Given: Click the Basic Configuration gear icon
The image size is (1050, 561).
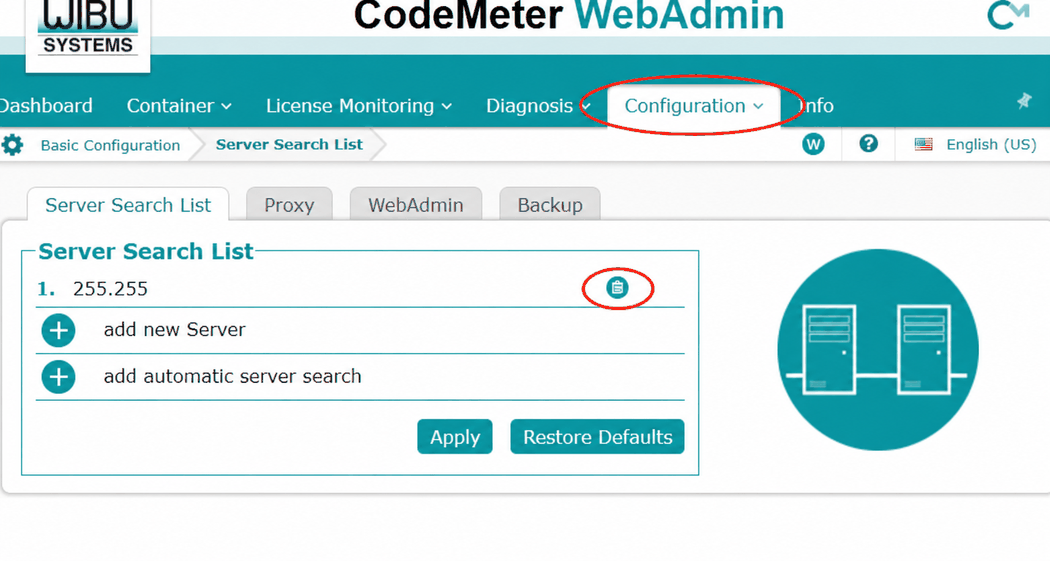Looking at the screenshot, I should [12, 145].
